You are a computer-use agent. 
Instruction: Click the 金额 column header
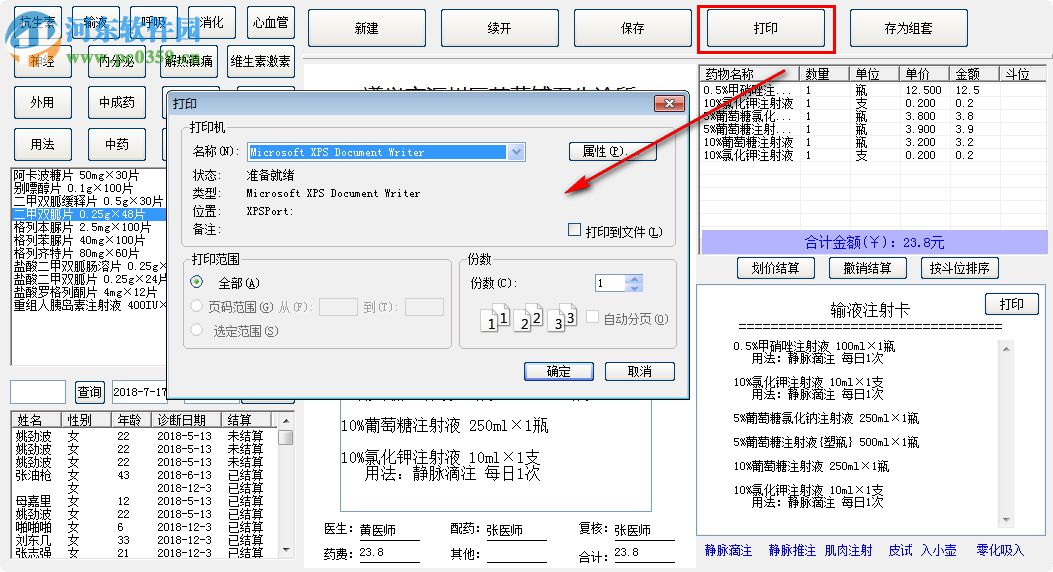[974, 74]
